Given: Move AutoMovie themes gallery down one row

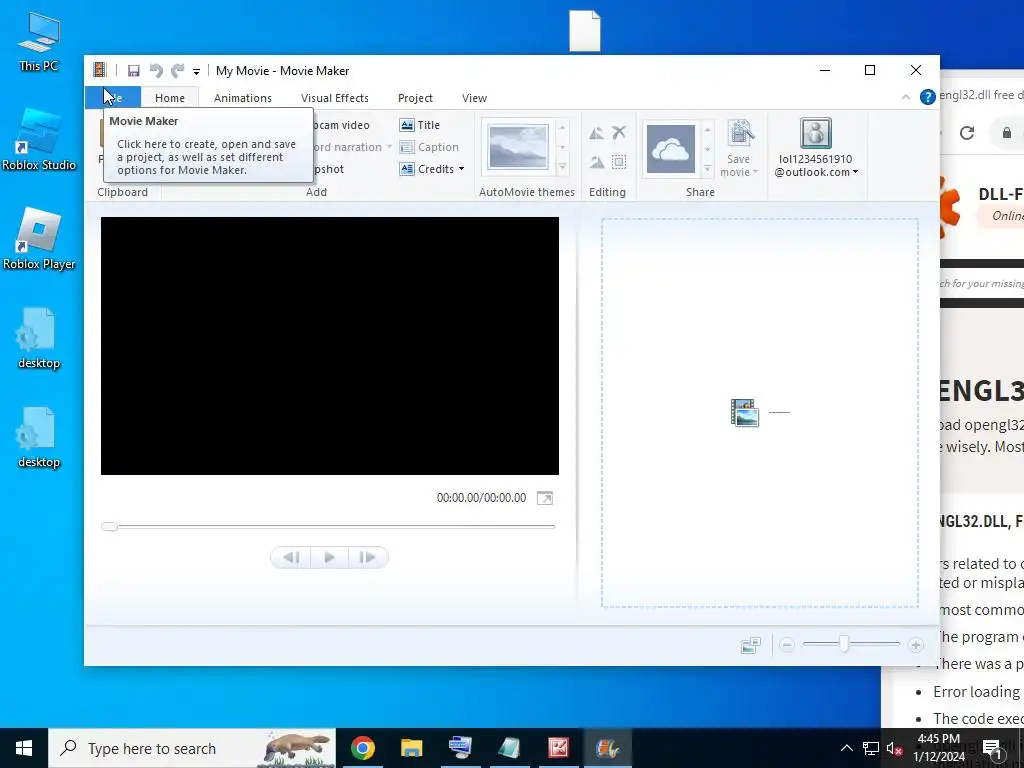Looking at the screenshot, I should 562,147.
